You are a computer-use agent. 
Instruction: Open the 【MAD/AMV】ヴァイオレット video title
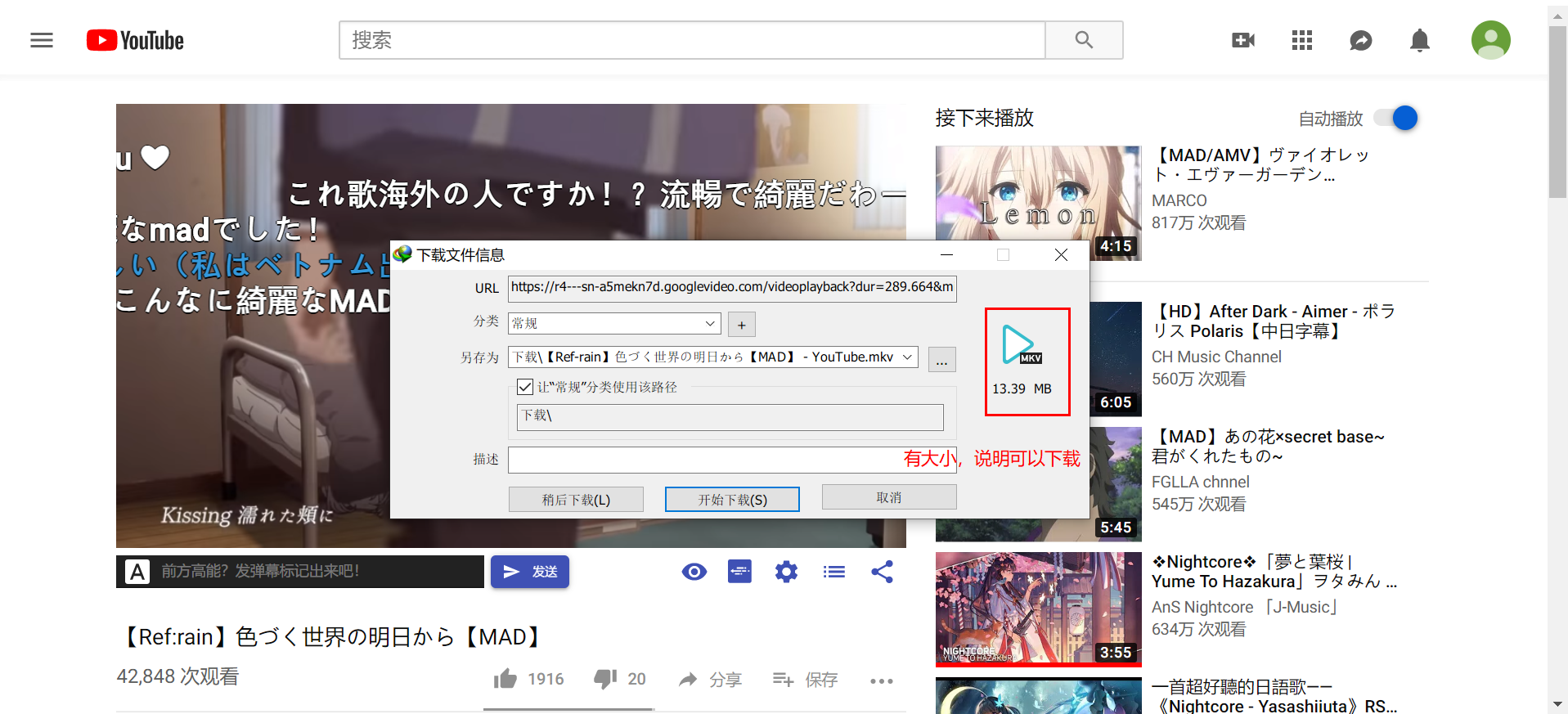pyautogui.click(x=1260, y=164)
